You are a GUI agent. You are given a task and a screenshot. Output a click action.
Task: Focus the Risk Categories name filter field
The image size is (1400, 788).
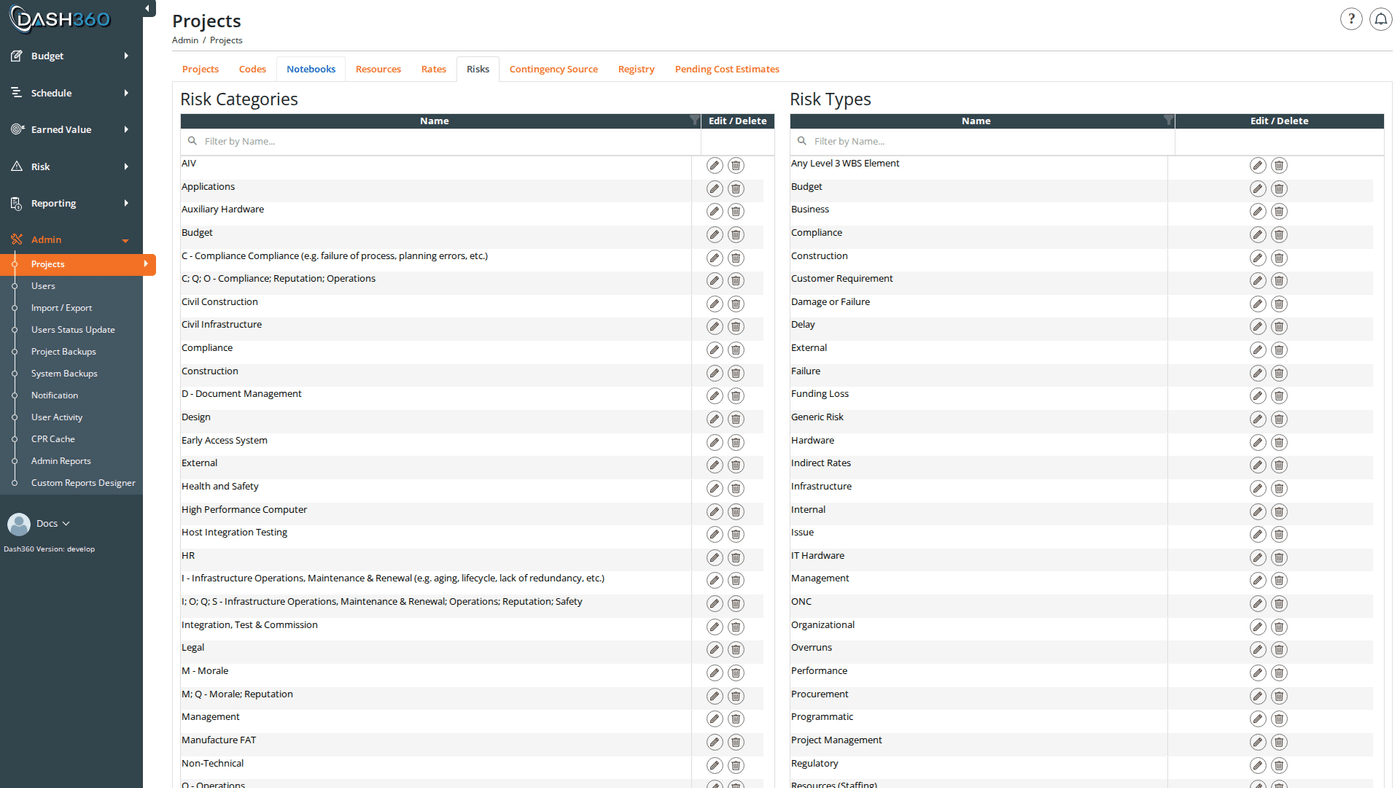click(440, 141)
